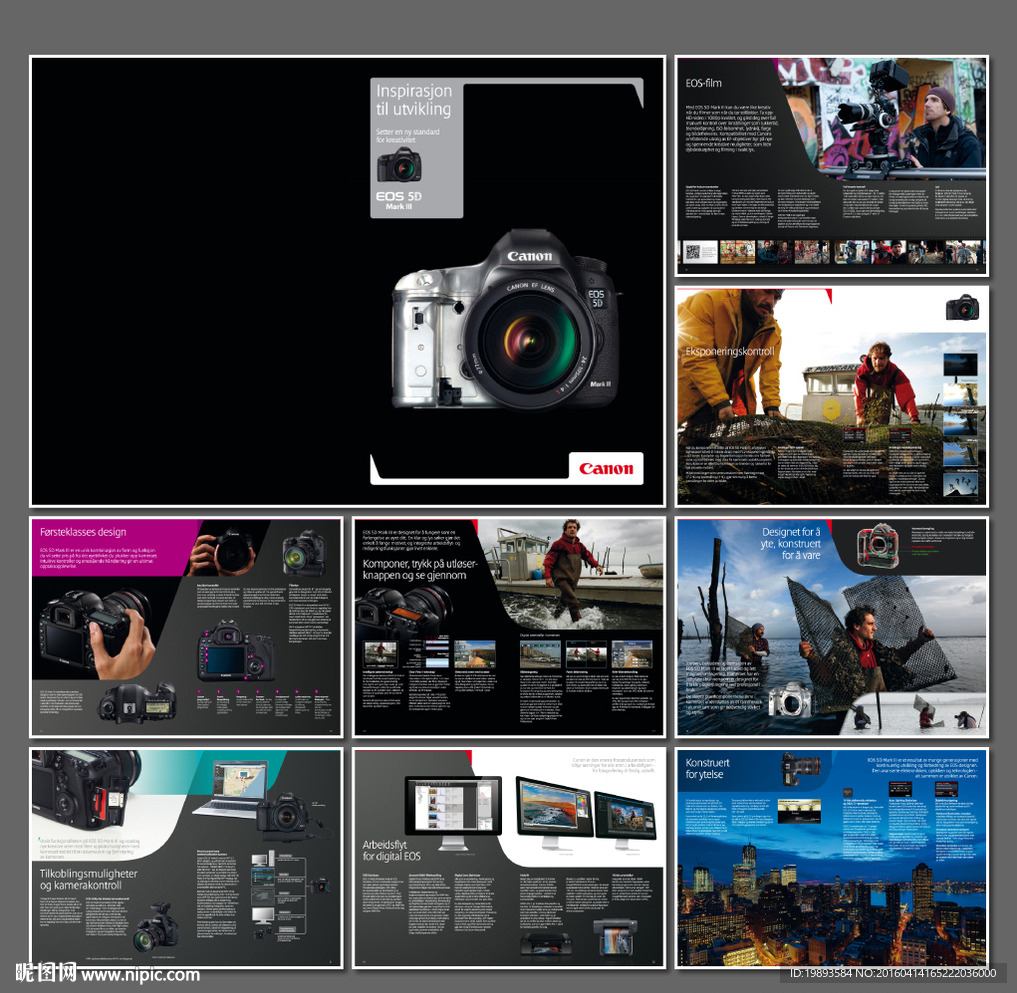Click "Tilkoblingsmuligheter og kamerakontroll" heading
This screenshot has width=1017, height=993.
click(x=88, y=879)
